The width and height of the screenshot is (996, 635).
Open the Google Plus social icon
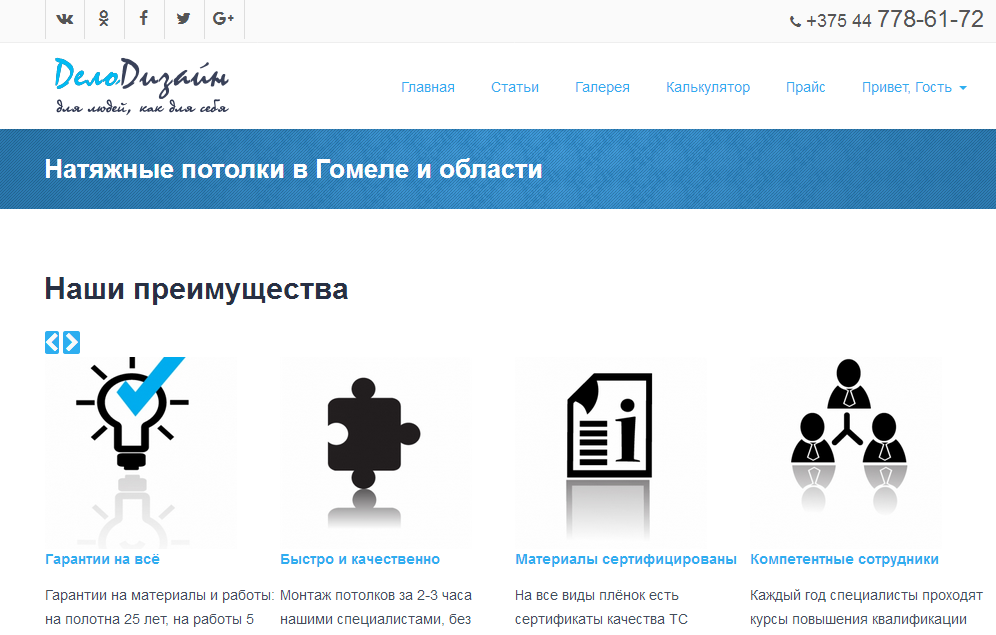[224, 19]
